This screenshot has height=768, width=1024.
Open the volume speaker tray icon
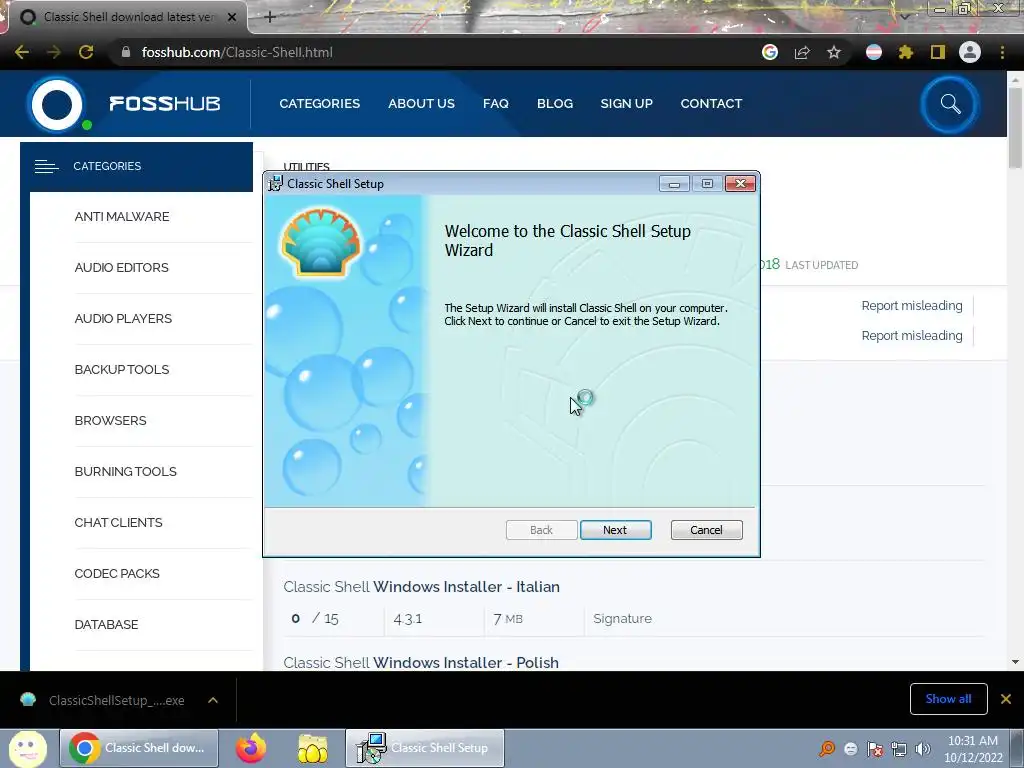(923, 749)
